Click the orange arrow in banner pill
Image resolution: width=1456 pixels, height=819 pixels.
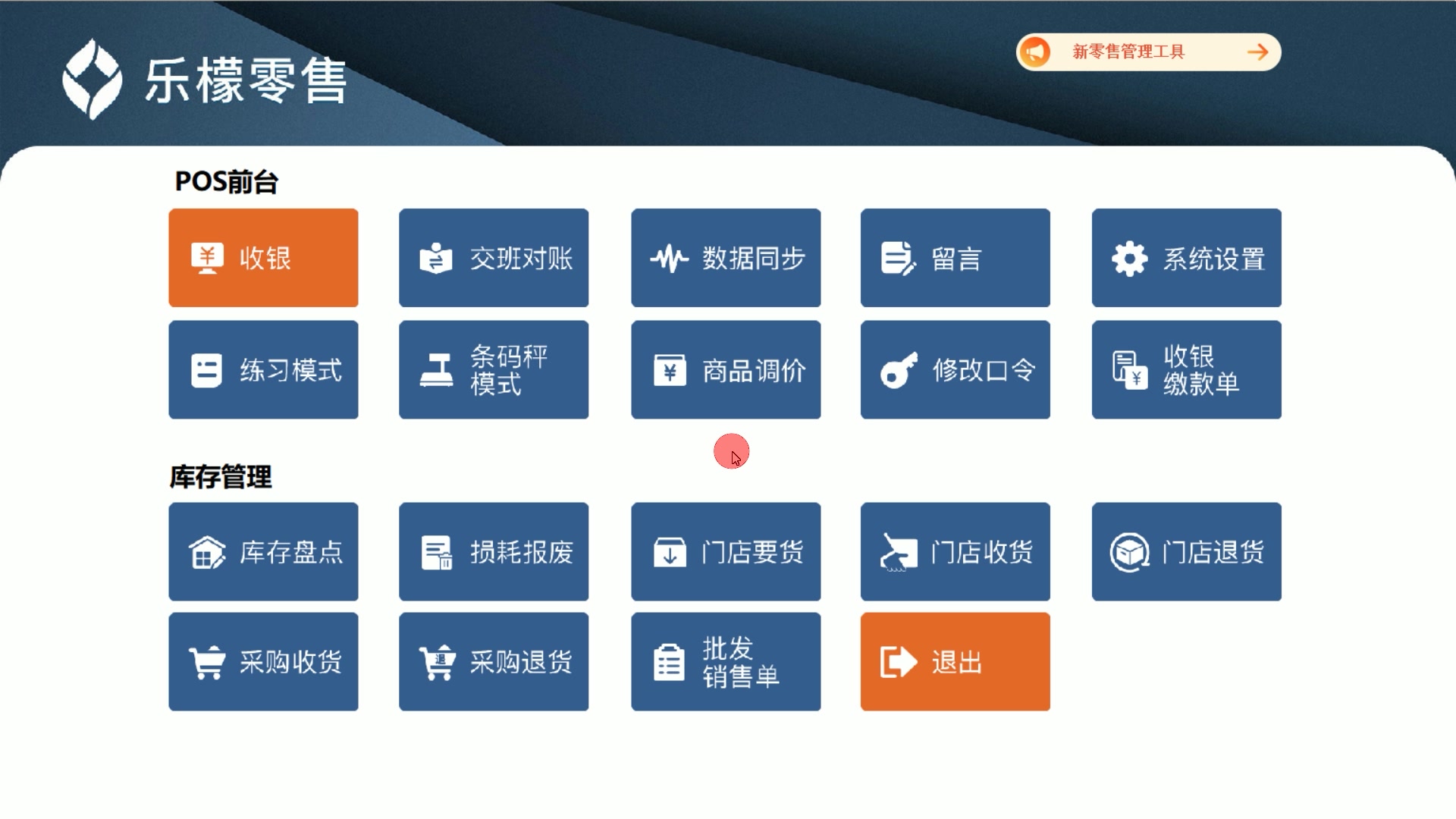tap(1257, 52)
